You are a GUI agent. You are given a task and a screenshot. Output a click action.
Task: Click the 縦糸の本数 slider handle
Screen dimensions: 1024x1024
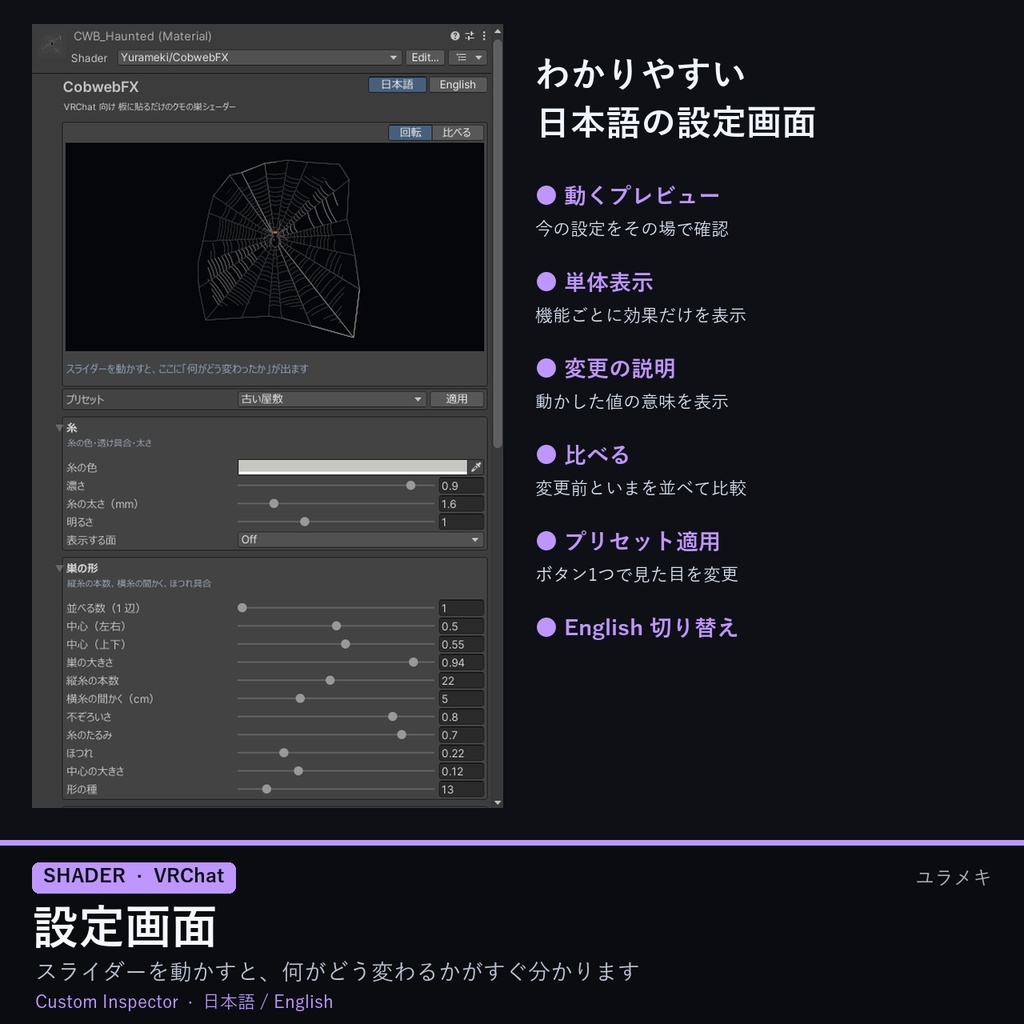point(330,680)
